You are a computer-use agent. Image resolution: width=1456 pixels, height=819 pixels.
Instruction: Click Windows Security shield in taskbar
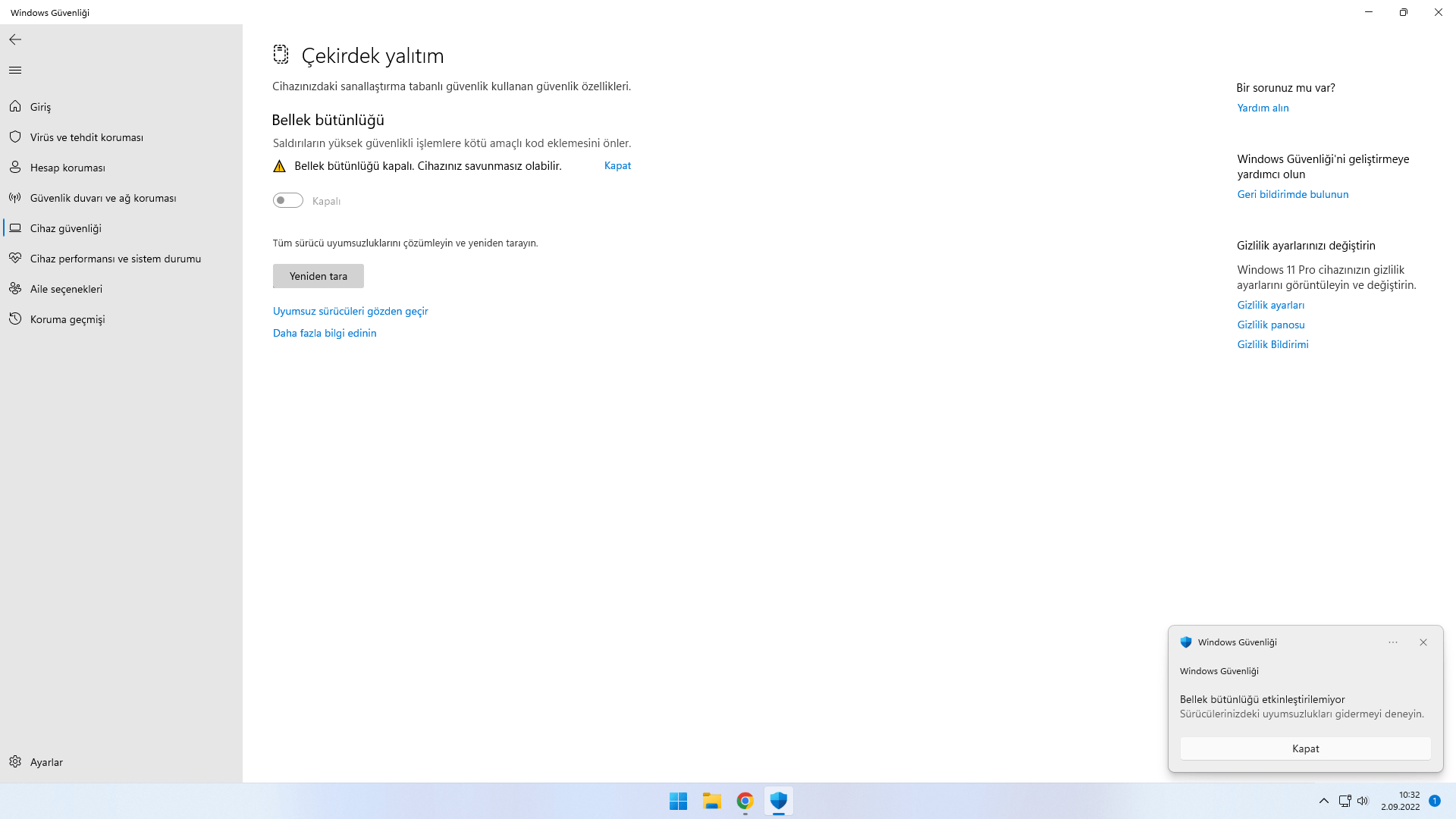[x=778, y=801]
